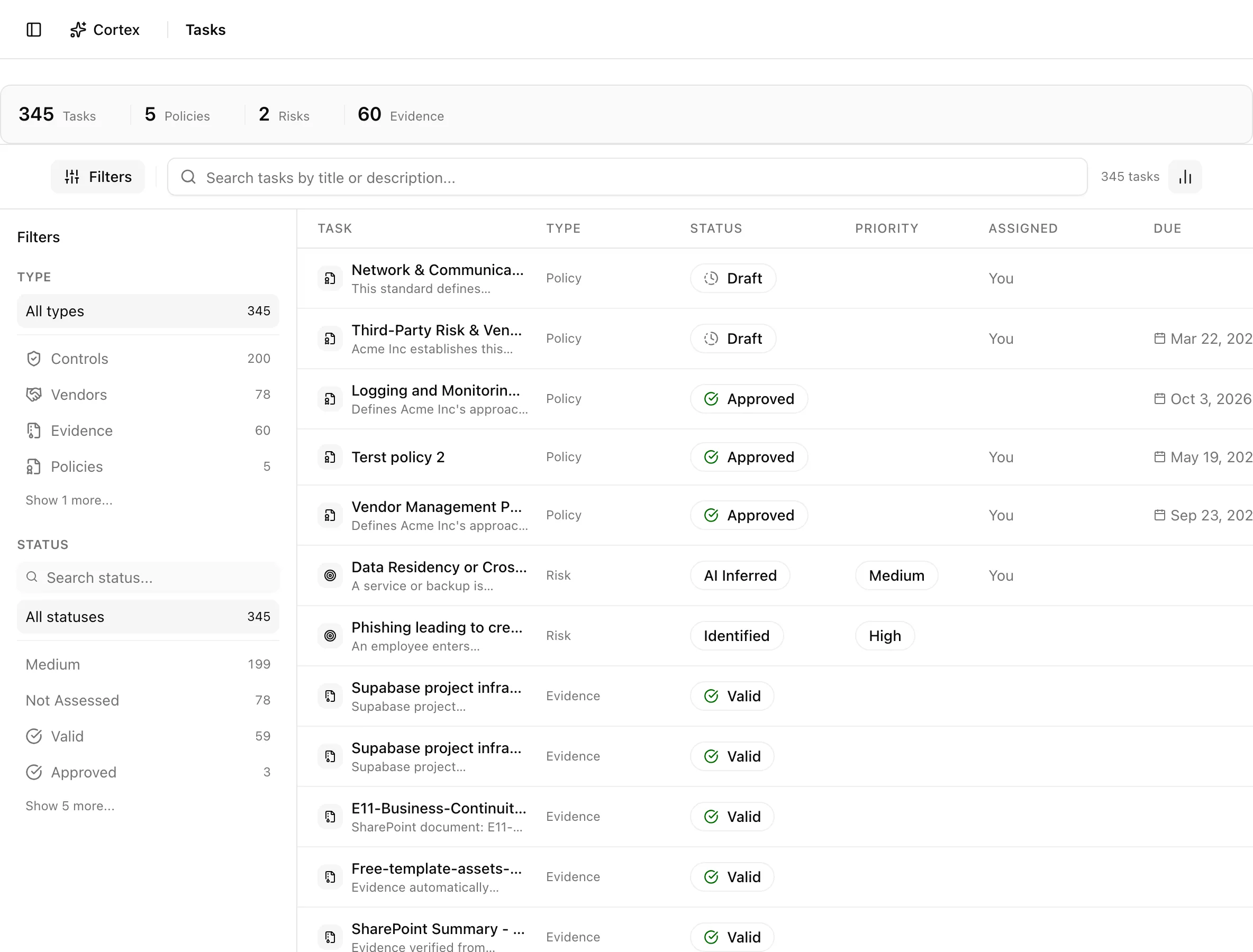This screenshot has width=1253, height=952.
Task: Click the Sep 23 due date text
Action: tap(1211, 516)
